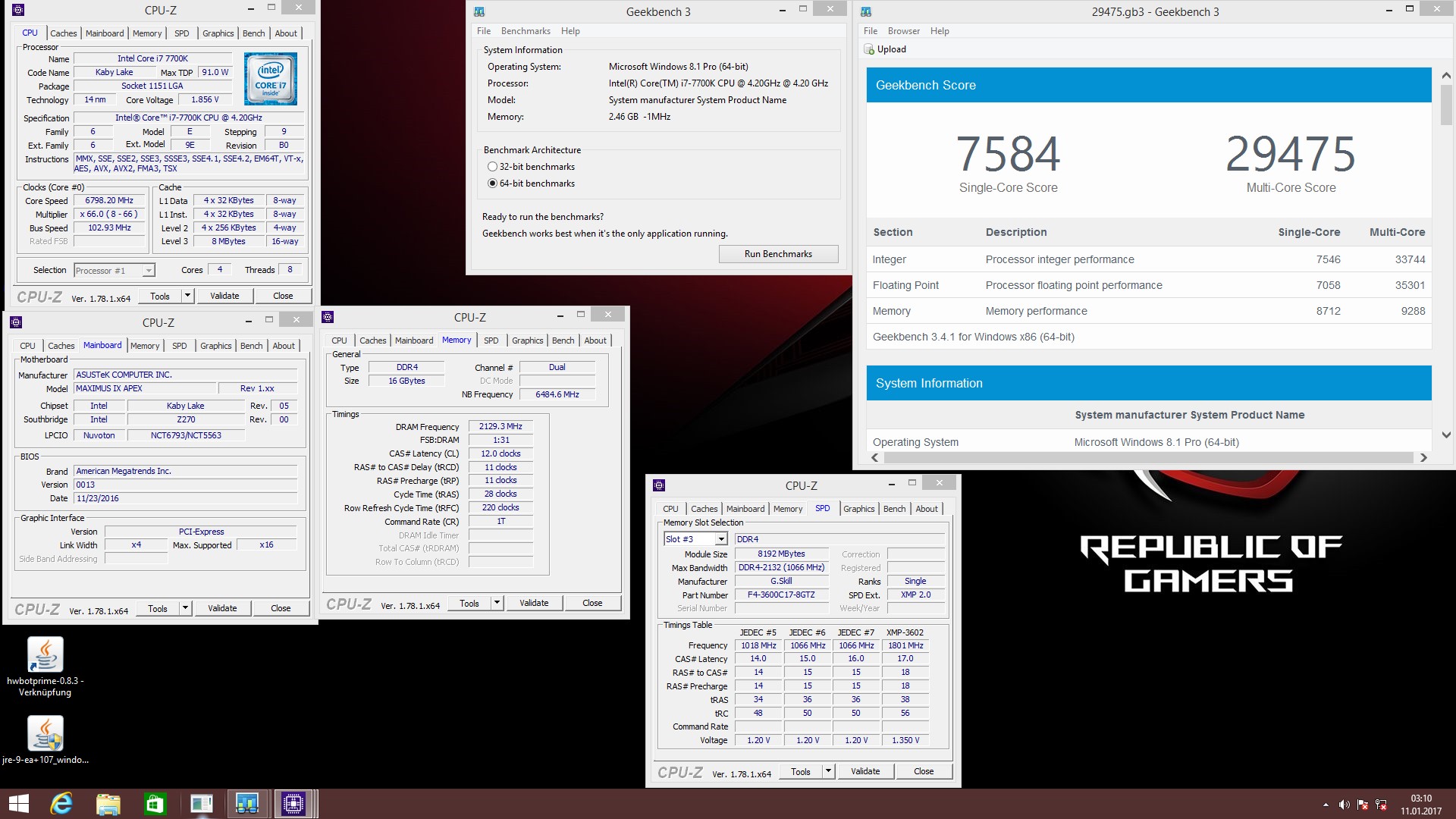Click the Core Voltage value 1.856 V
This screenshot has height=819, width=1456.
tap(205, 99)
